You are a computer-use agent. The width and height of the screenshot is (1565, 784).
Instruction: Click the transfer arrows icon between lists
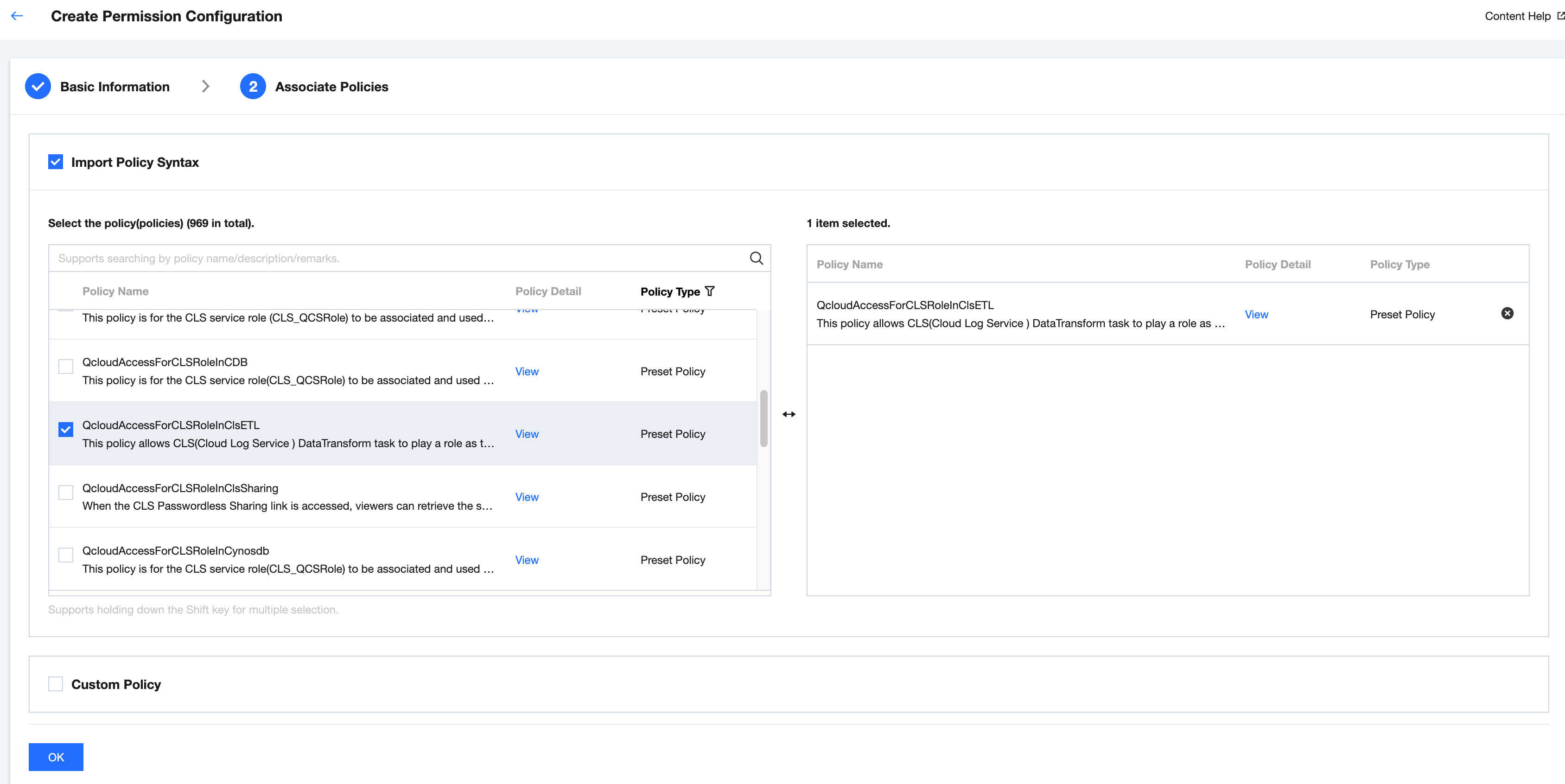click(789, 414)
